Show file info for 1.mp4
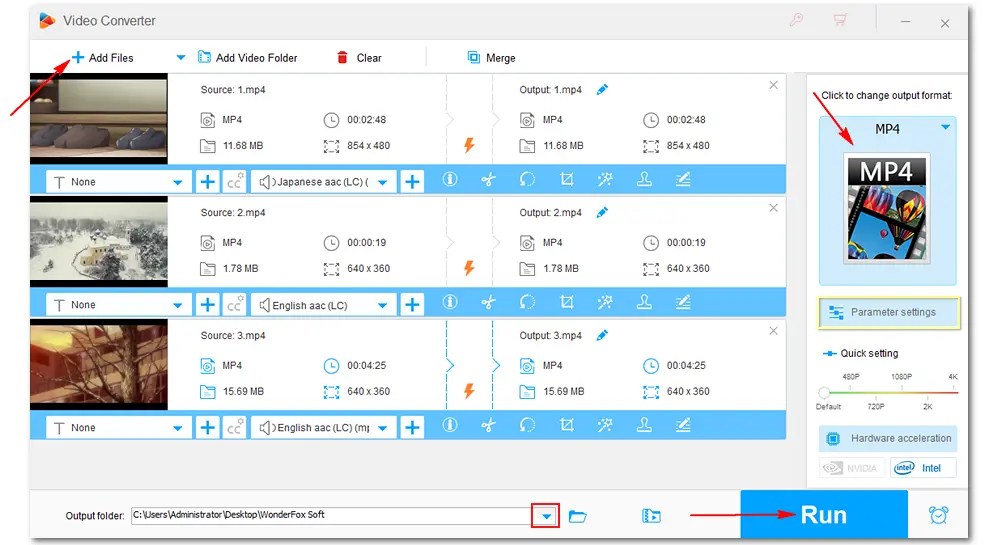This screenshot has height=545, width=1000. coord(450,180)
